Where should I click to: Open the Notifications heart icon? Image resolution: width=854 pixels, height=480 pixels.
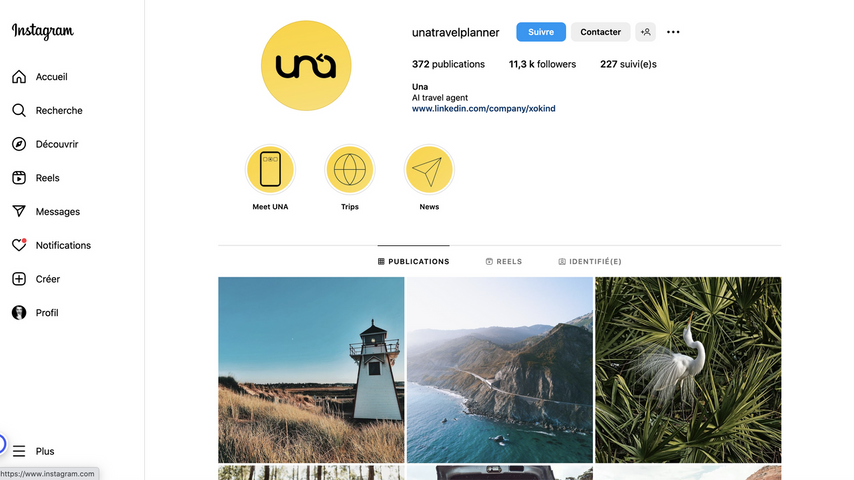(19, 245)
